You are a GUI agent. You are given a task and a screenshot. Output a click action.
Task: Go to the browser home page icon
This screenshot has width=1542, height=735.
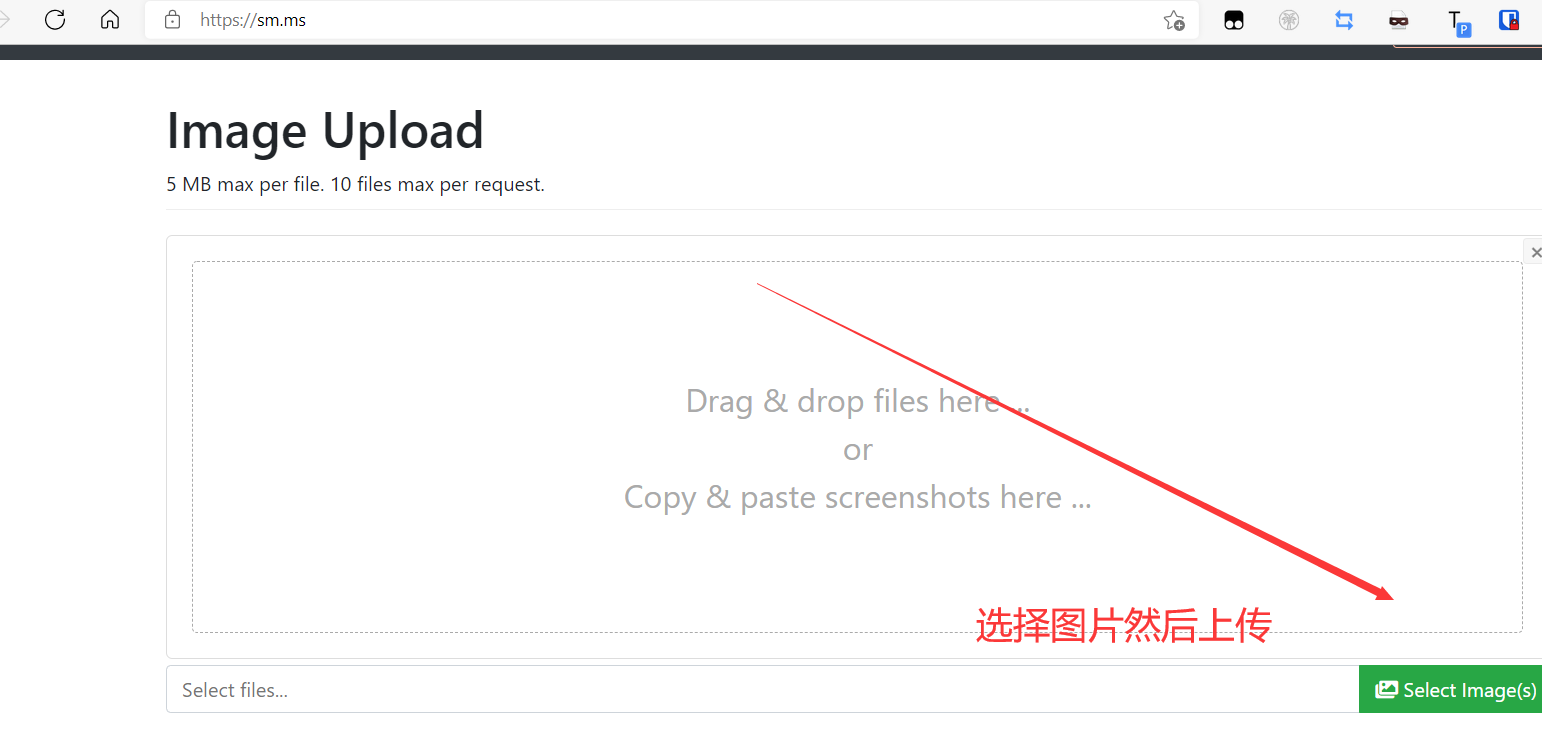tap(110, 20)
